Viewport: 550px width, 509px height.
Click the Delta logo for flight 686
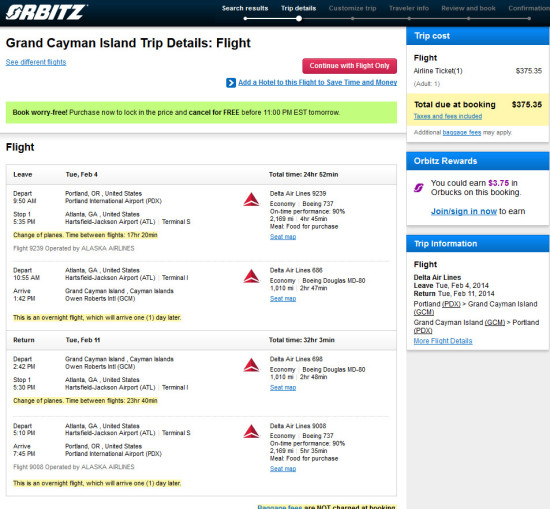(251, 276)
